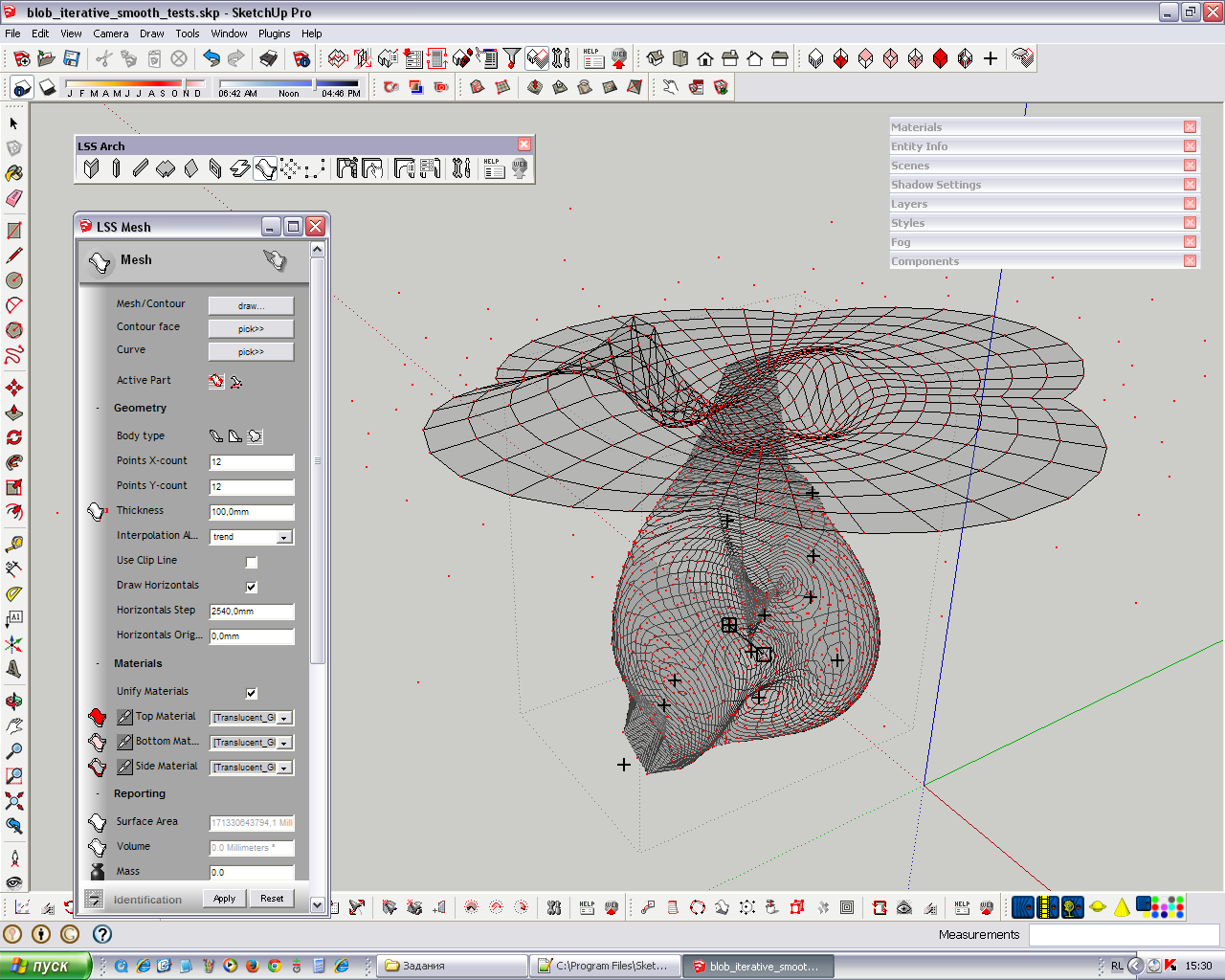Viewport: 1225px width, 980px height.
Task: Select the third Body type option
Action: pos(256,436)
